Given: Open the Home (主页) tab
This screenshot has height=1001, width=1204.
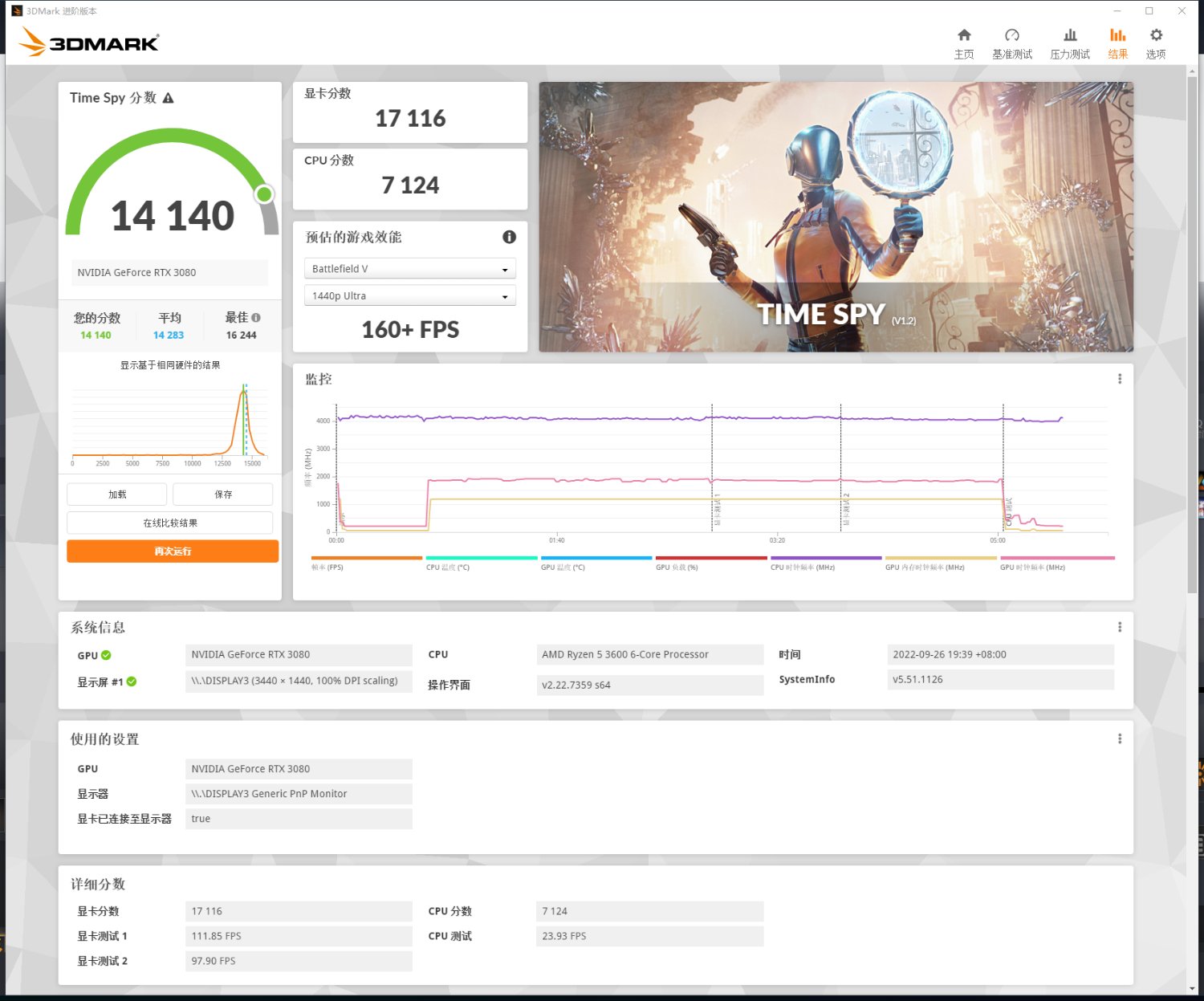Looking at the screenshot, I should 964,43.
